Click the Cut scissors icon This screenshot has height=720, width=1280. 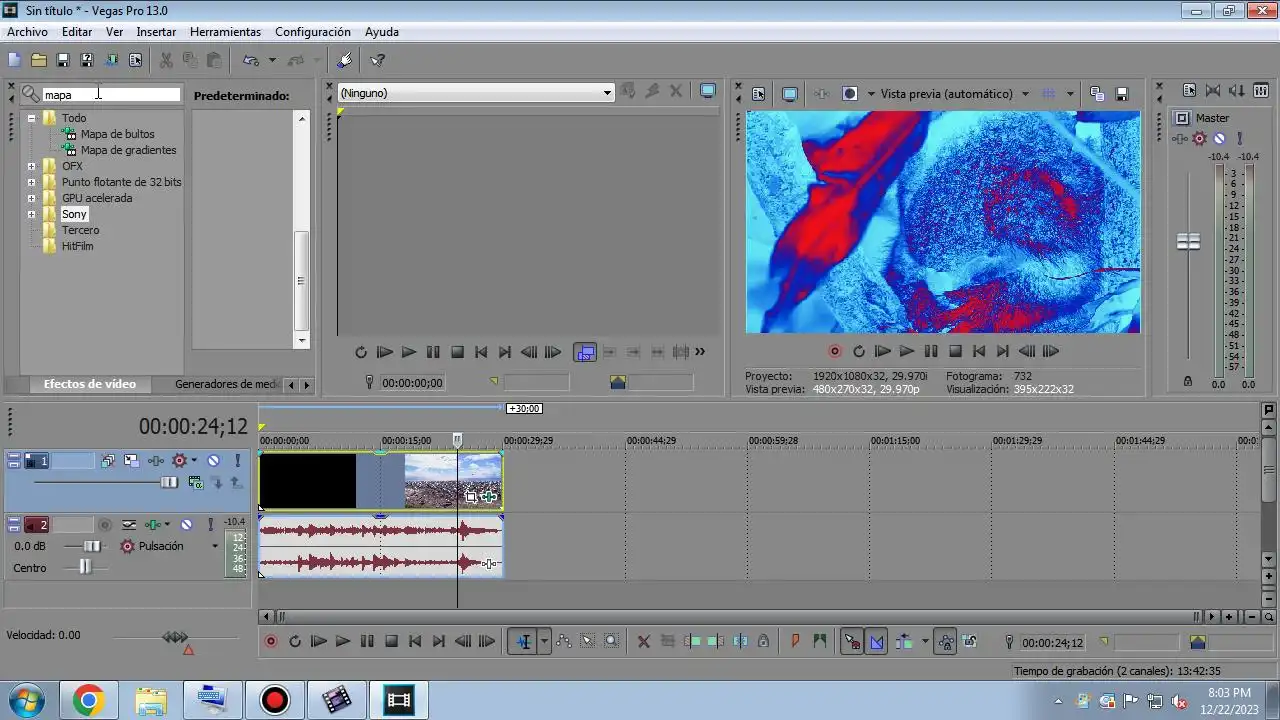tap(166, 60)
